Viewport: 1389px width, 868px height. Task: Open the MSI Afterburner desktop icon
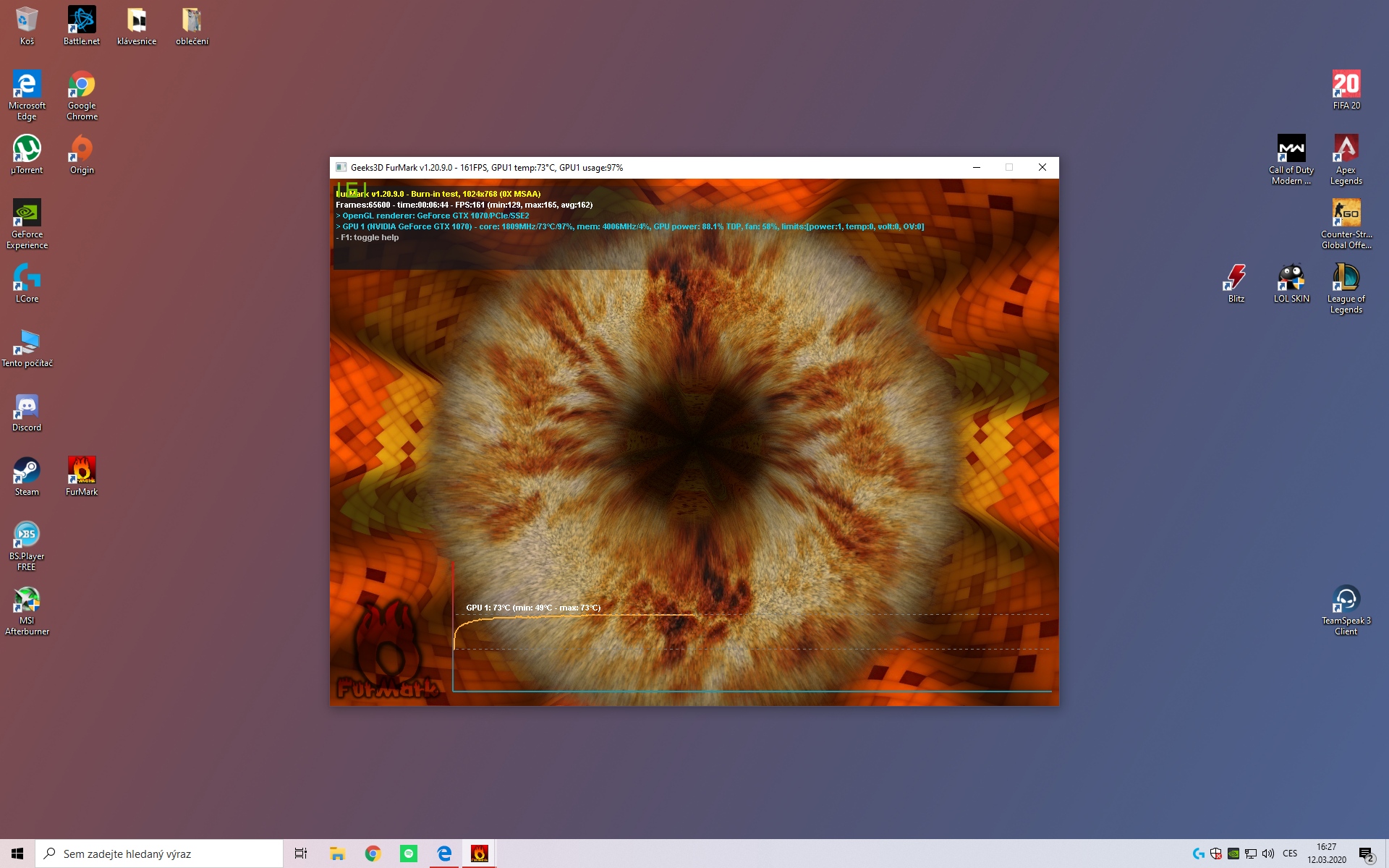click(27, 610)
